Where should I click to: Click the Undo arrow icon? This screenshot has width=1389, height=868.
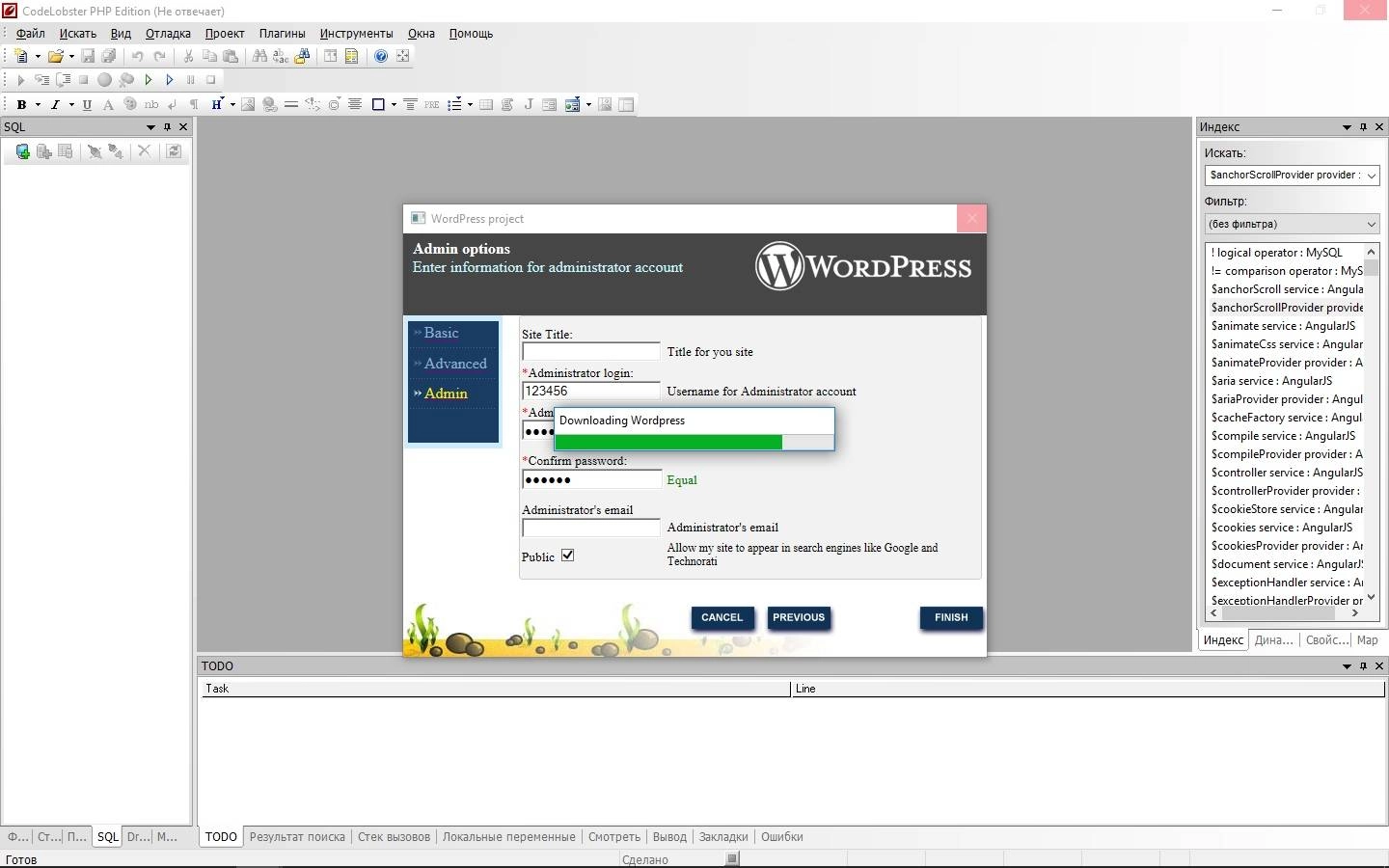pos(138,56)
